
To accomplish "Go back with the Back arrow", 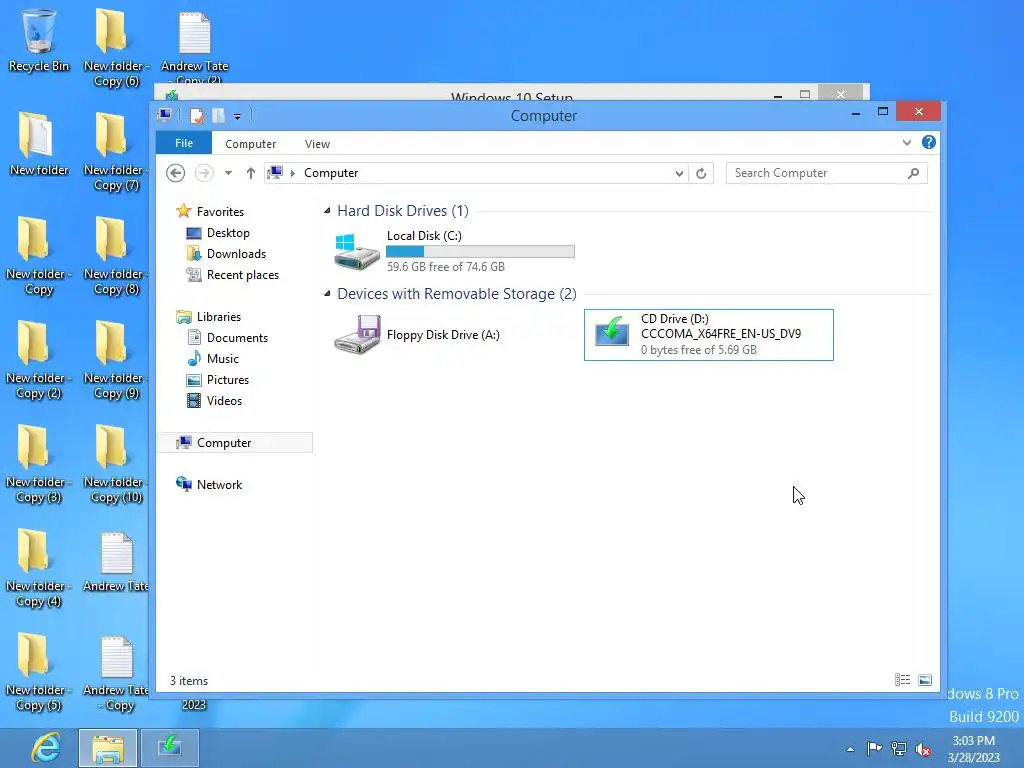I will click(175, 173).
